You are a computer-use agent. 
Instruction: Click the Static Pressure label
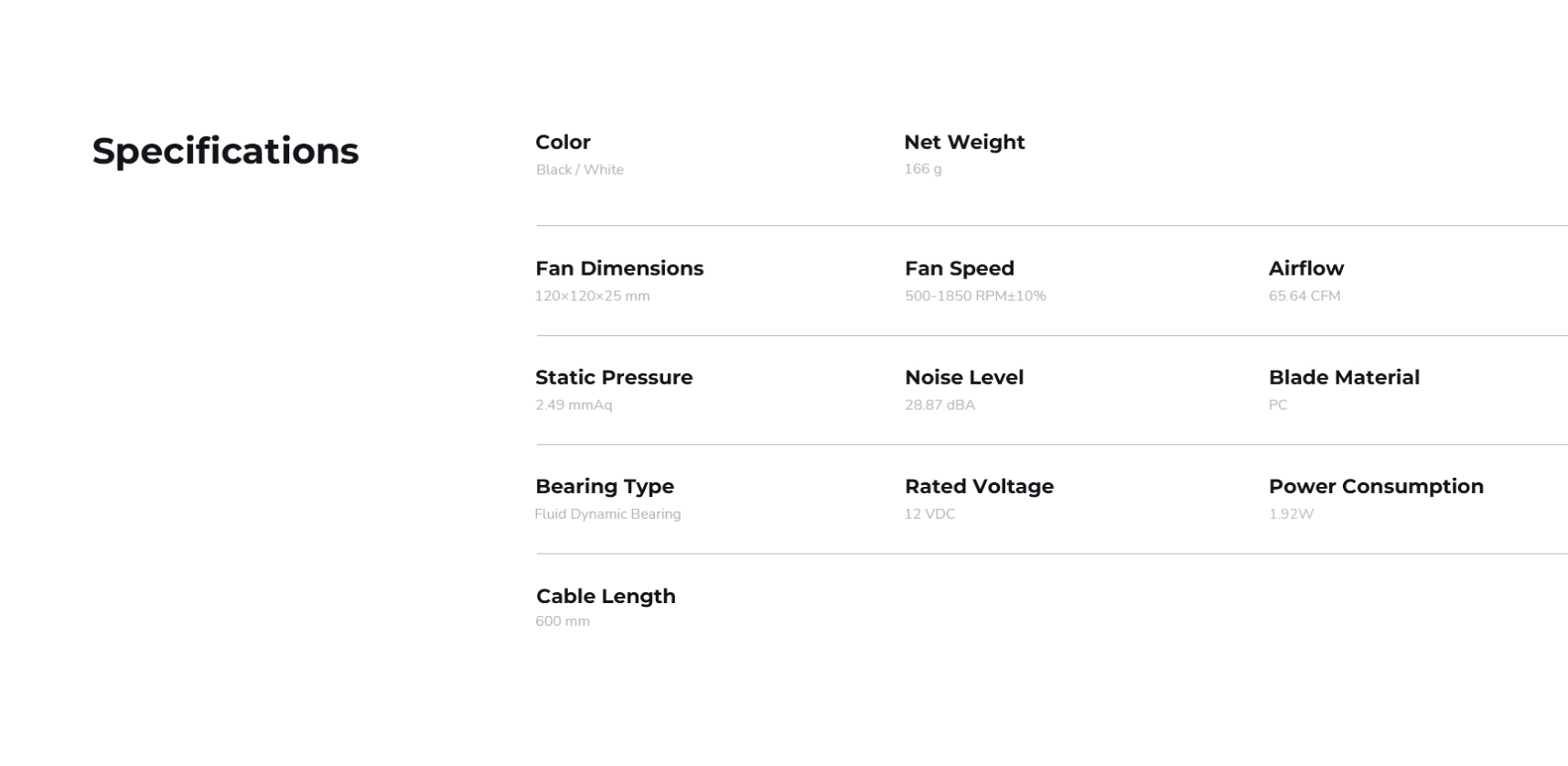pos(613,377)
